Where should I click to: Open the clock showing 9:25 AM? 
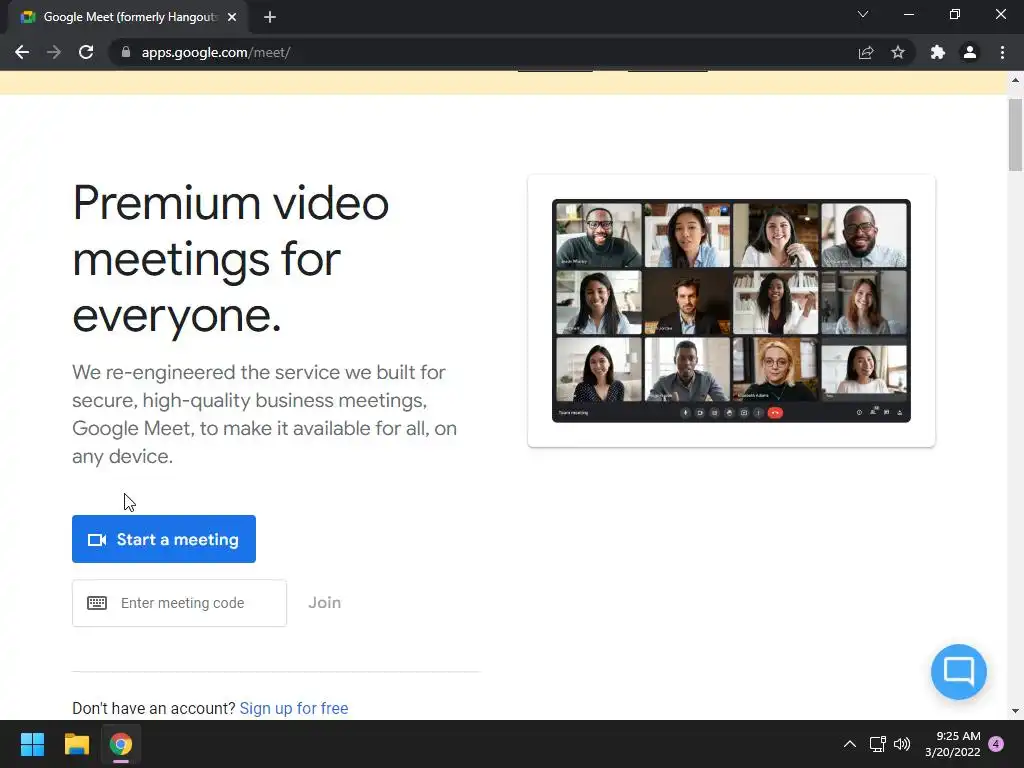click(x=953, y=744)
